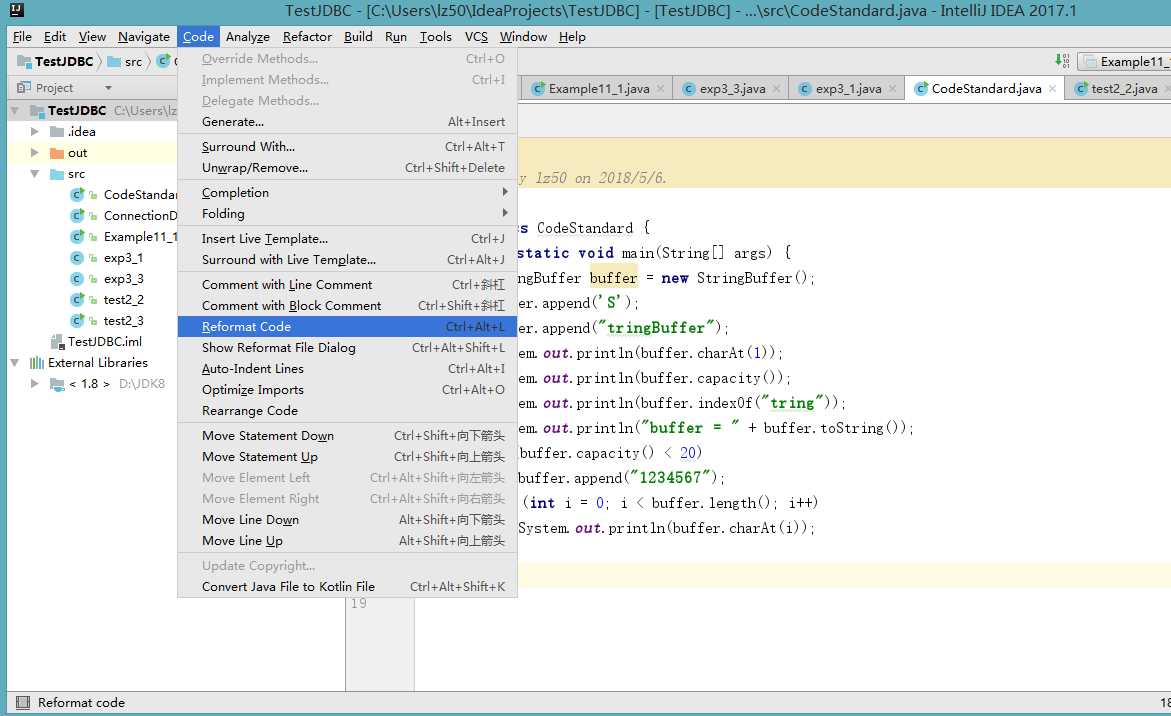
Task: Click the 'Reformat code' status bar text
Action: click(x=81, y=703)
